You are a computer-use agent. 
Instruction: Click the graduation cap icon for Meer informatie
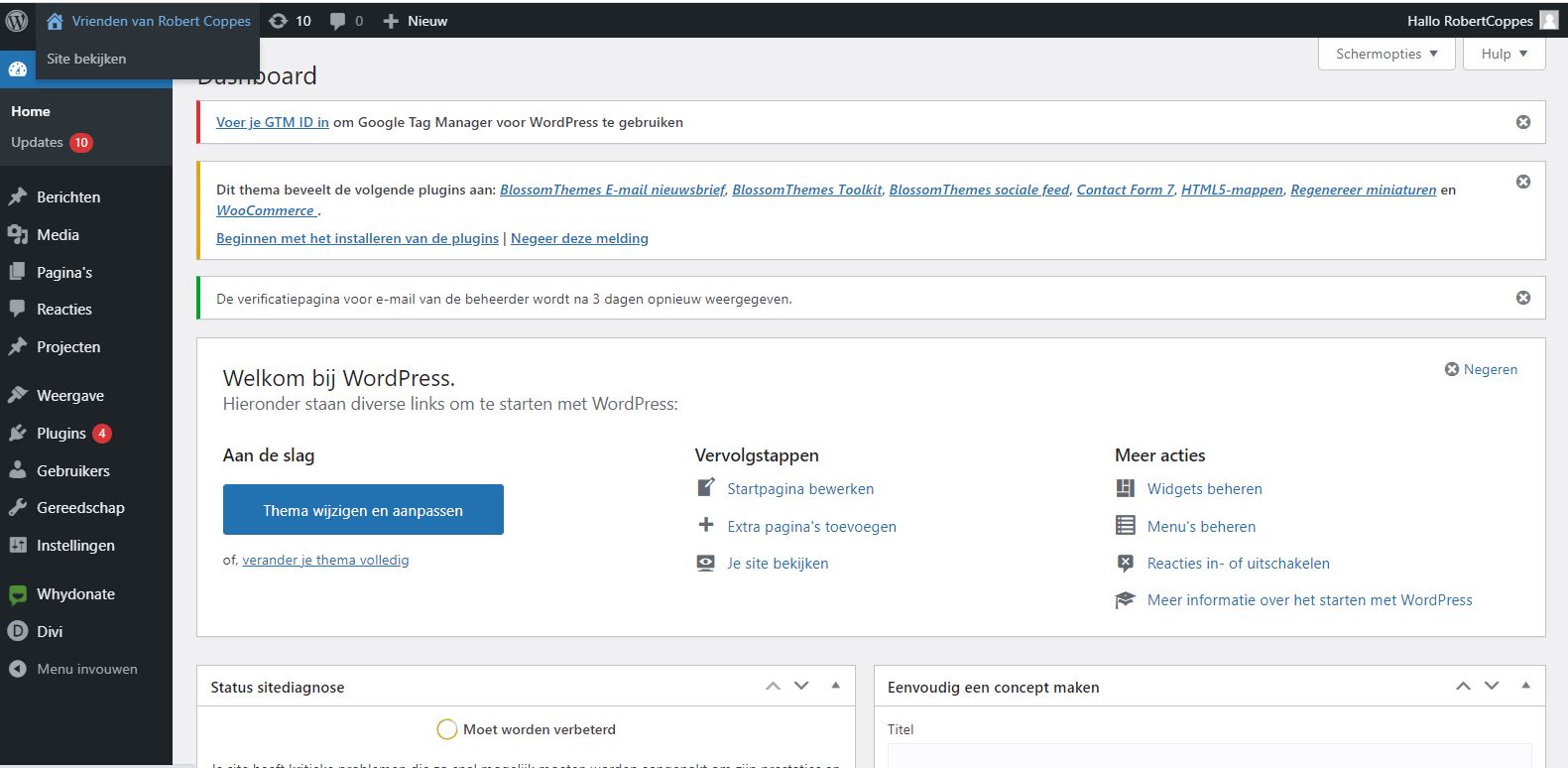1125,600
